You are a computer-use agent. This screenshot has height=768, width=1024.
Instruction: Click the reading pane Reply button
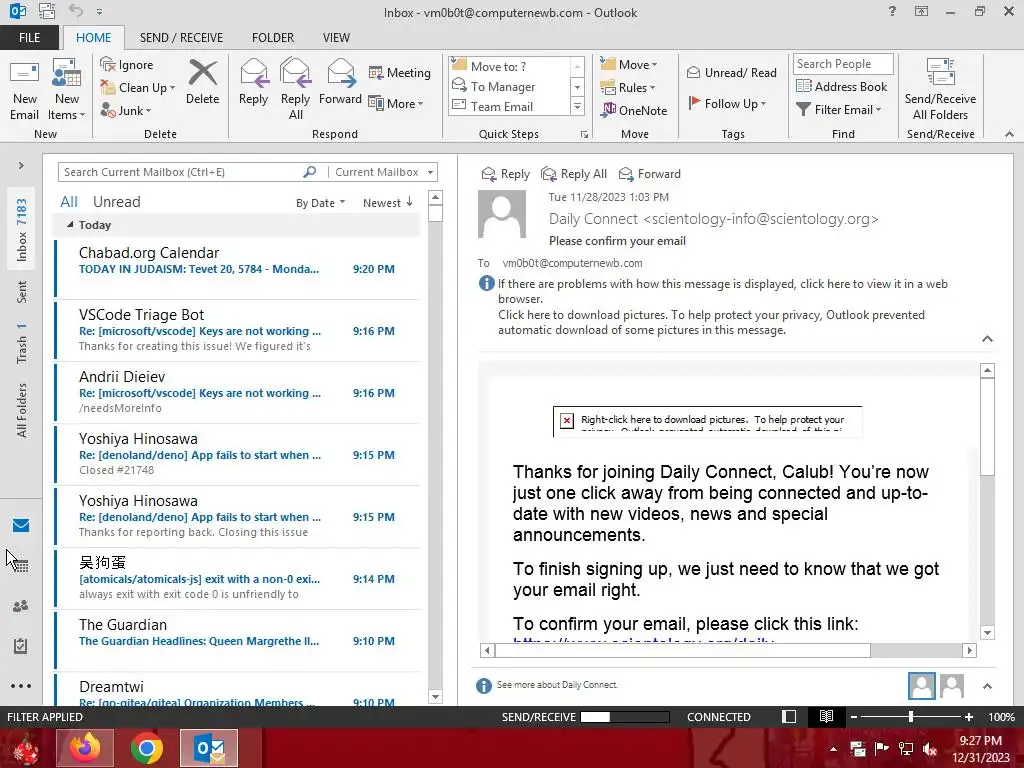coord(505,174)
